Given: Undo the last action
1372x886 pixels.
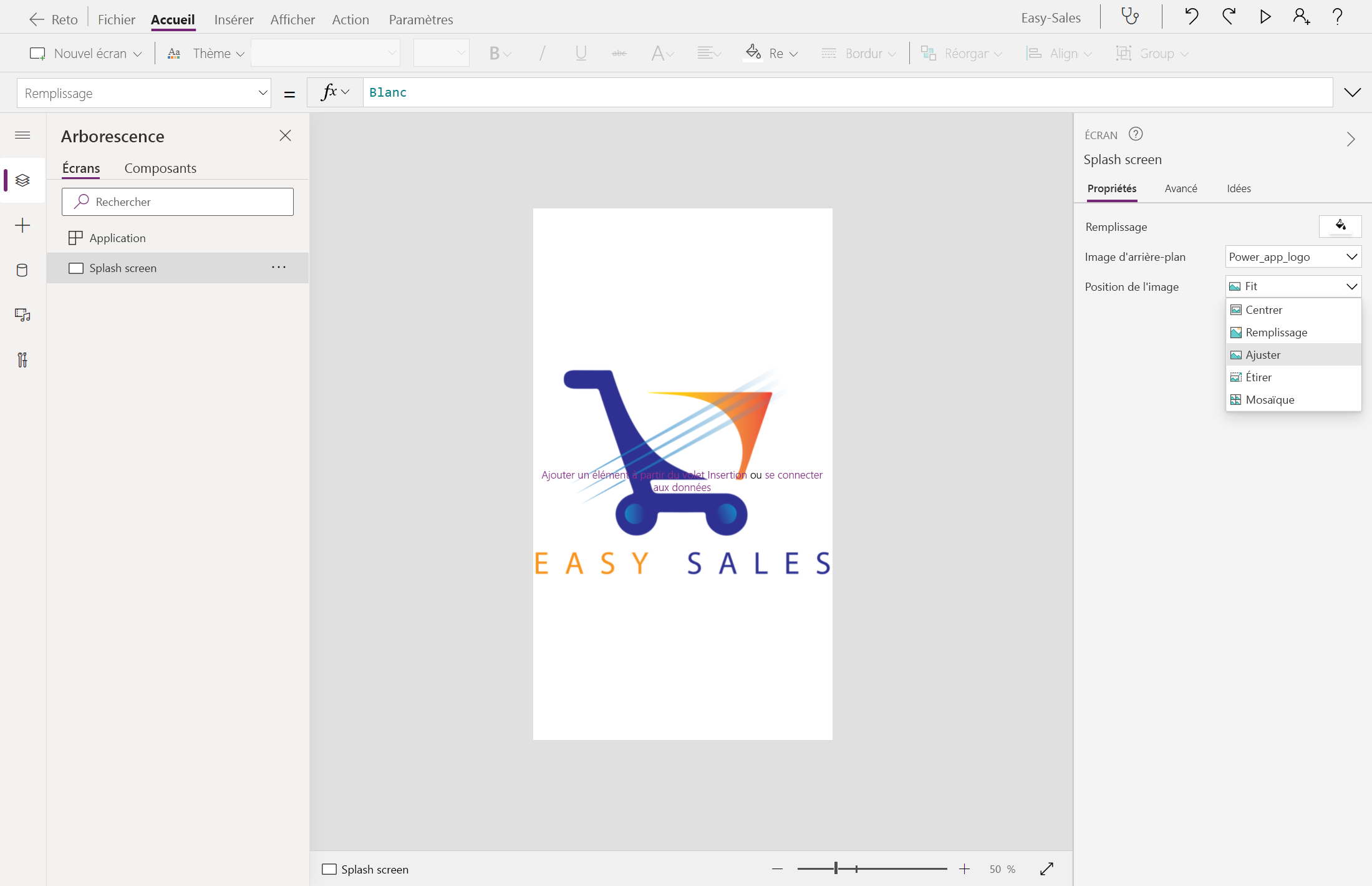Looking at the screenshot, I should point(1191,17).
